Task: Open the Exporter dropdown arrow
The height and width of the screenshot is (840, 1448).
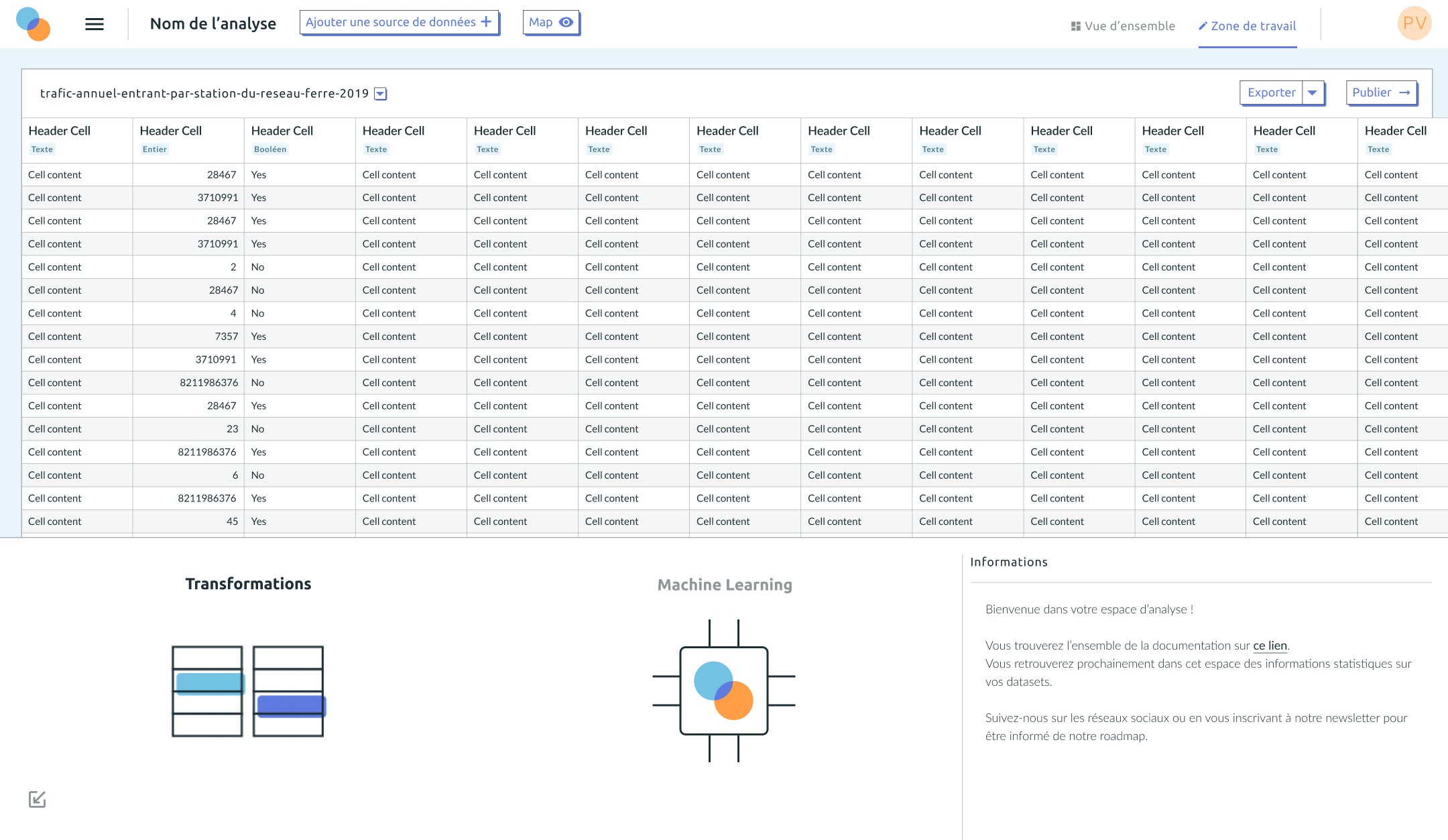Action: (x=1313, y=93)
